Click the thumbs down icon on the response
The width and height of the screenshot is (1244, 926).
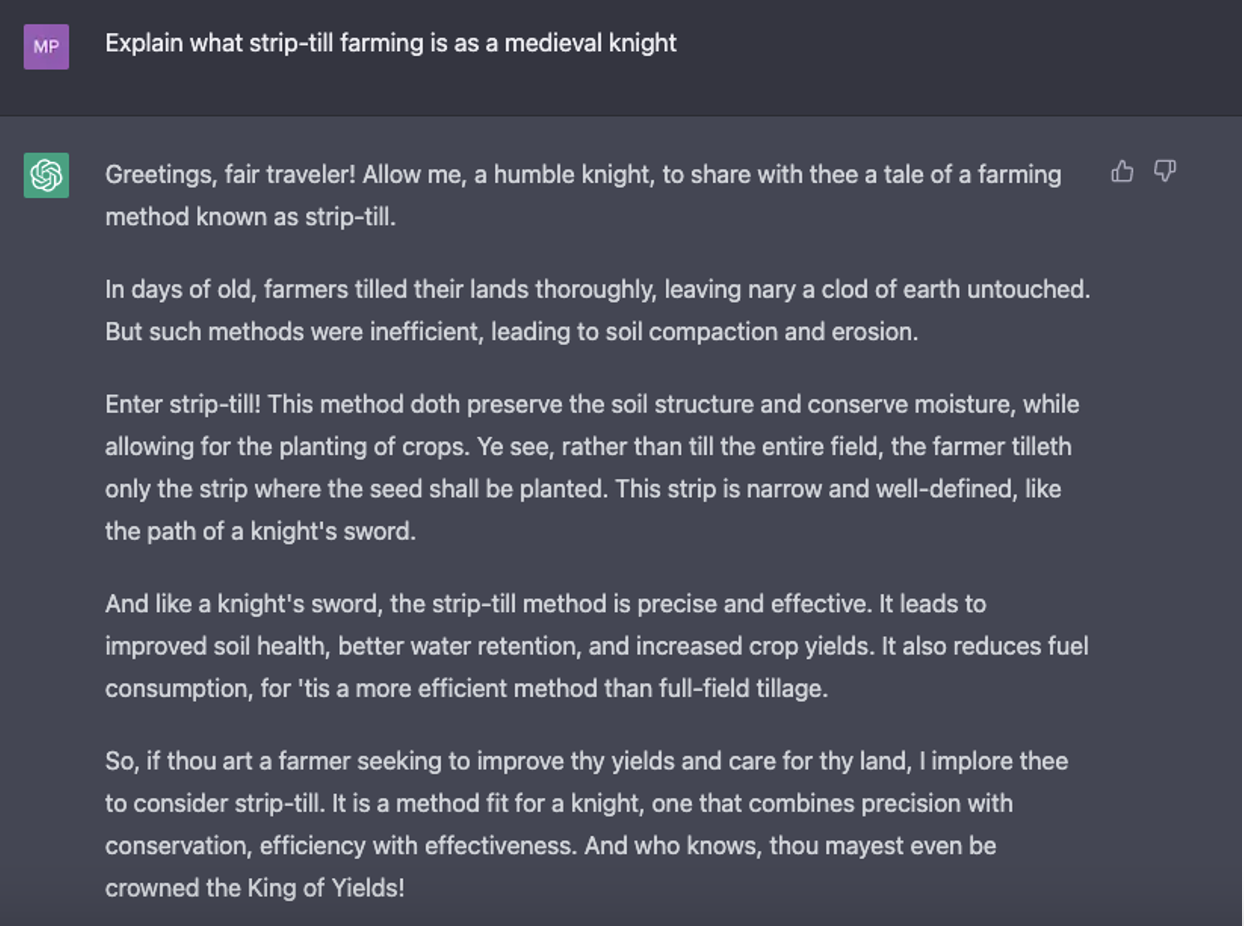click(x=1165, y=172)
